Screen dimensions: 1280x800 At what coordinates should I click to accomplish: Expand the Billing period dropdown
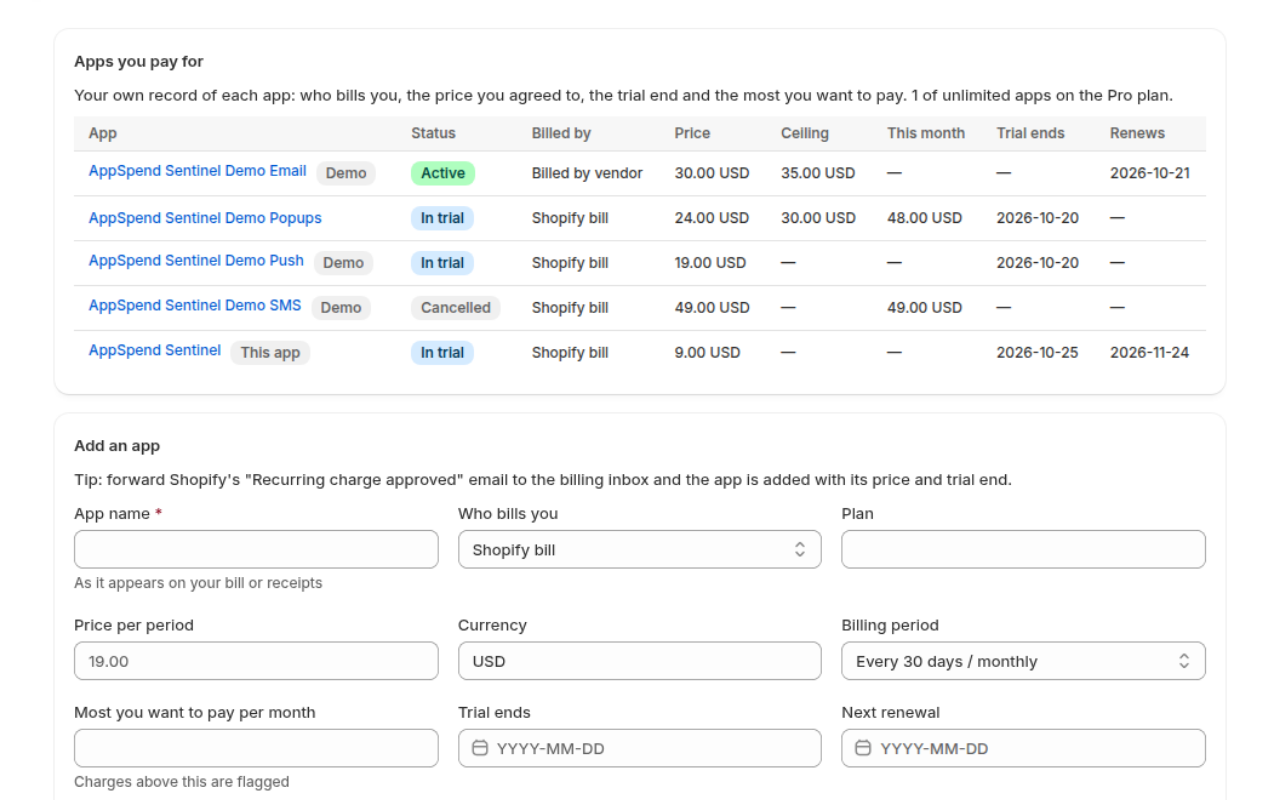pyautogui.click(x=1023, y=661)
